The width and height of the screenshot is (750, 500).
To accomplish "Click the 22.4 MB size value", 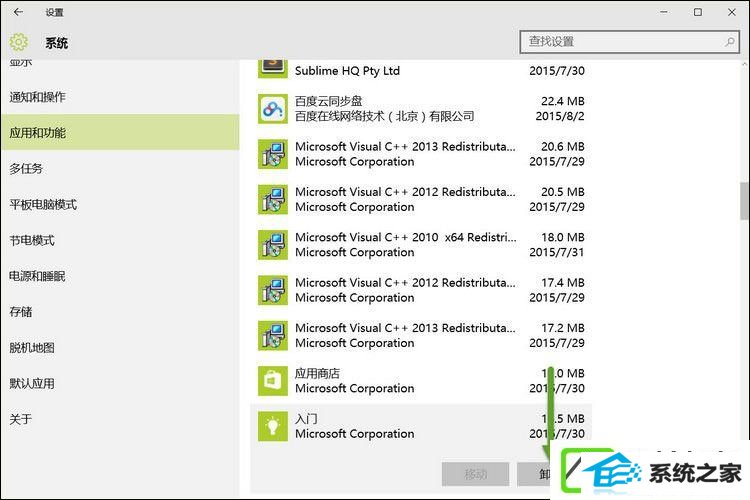I will coord(562,101).
